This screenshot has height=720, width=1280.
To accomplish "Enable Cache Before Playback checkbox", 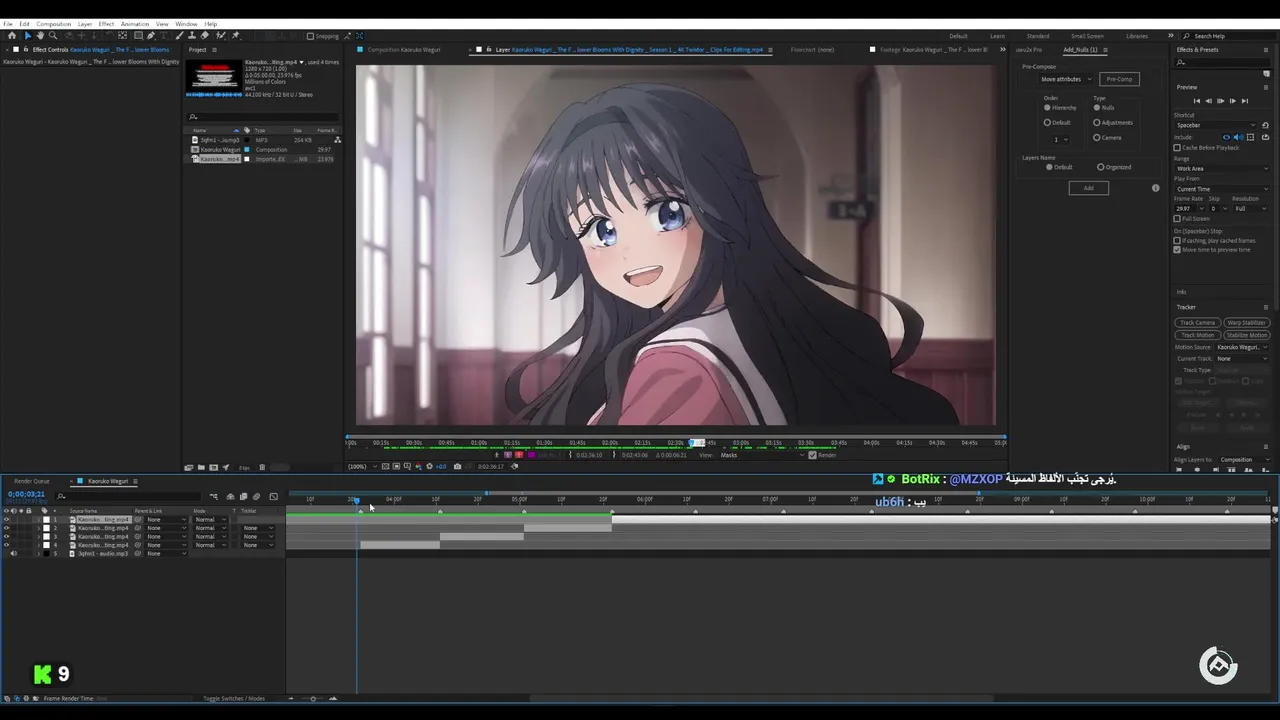I will click(1177, 148).
